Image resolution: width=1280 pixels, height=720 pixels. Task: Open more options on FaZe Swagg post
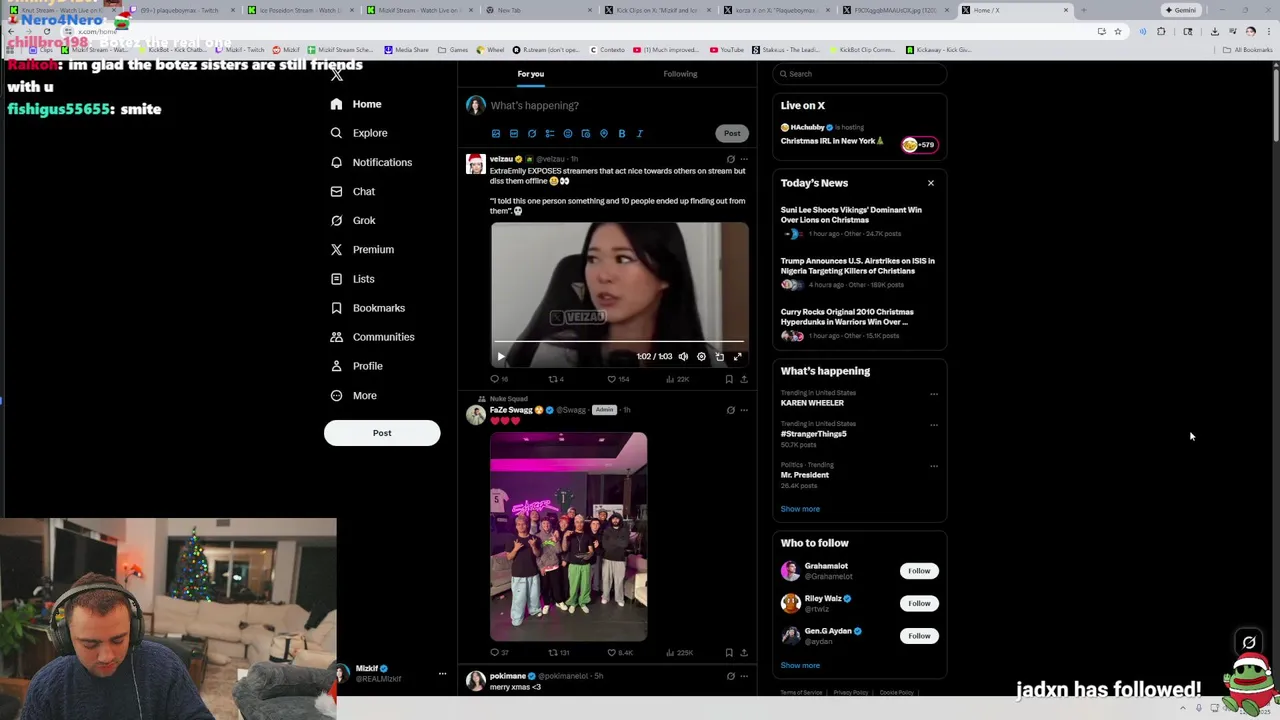[x=744, y=410]
